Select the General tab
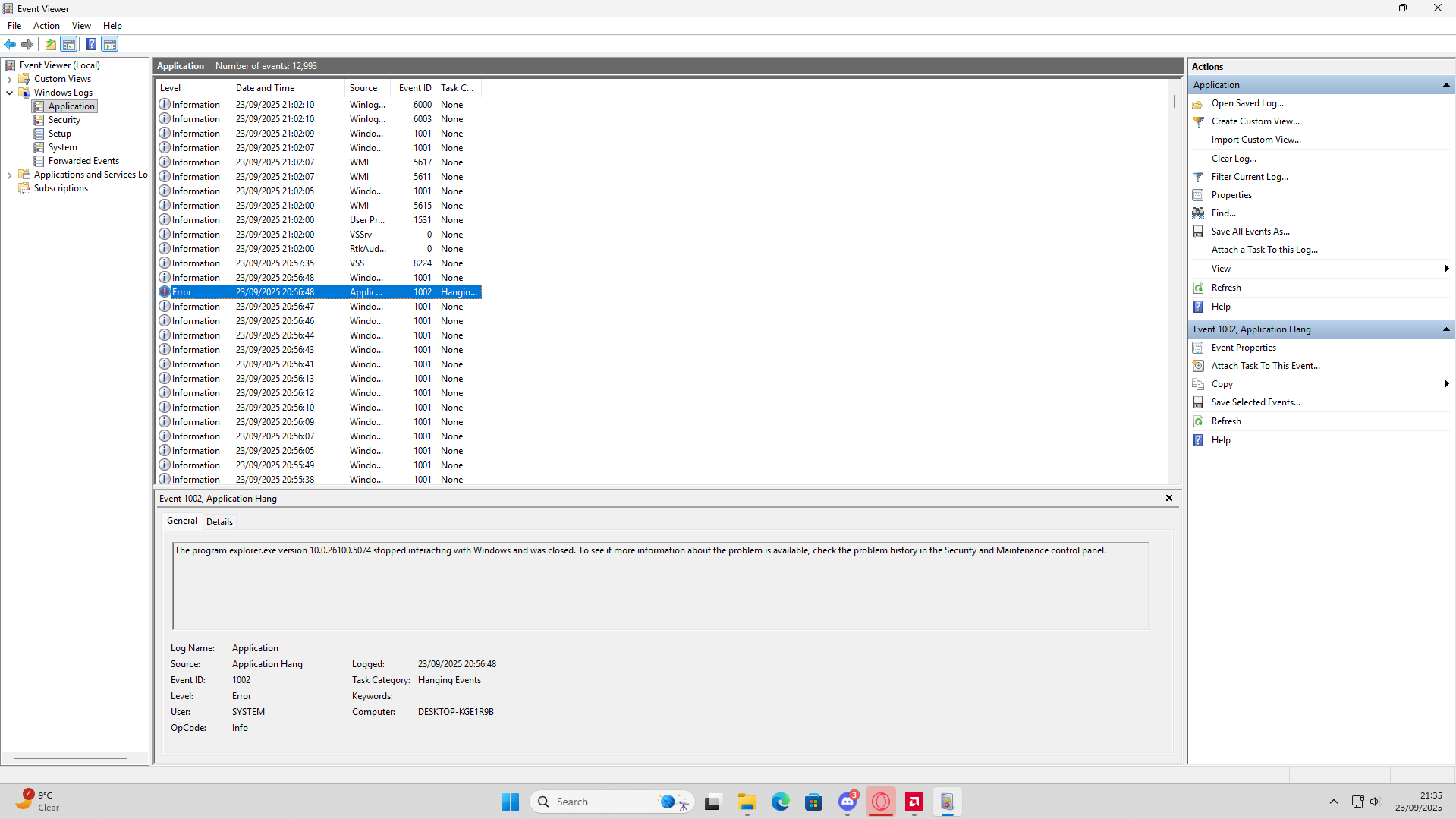The height and width of the screenshot is (819, 1456). 182,521
